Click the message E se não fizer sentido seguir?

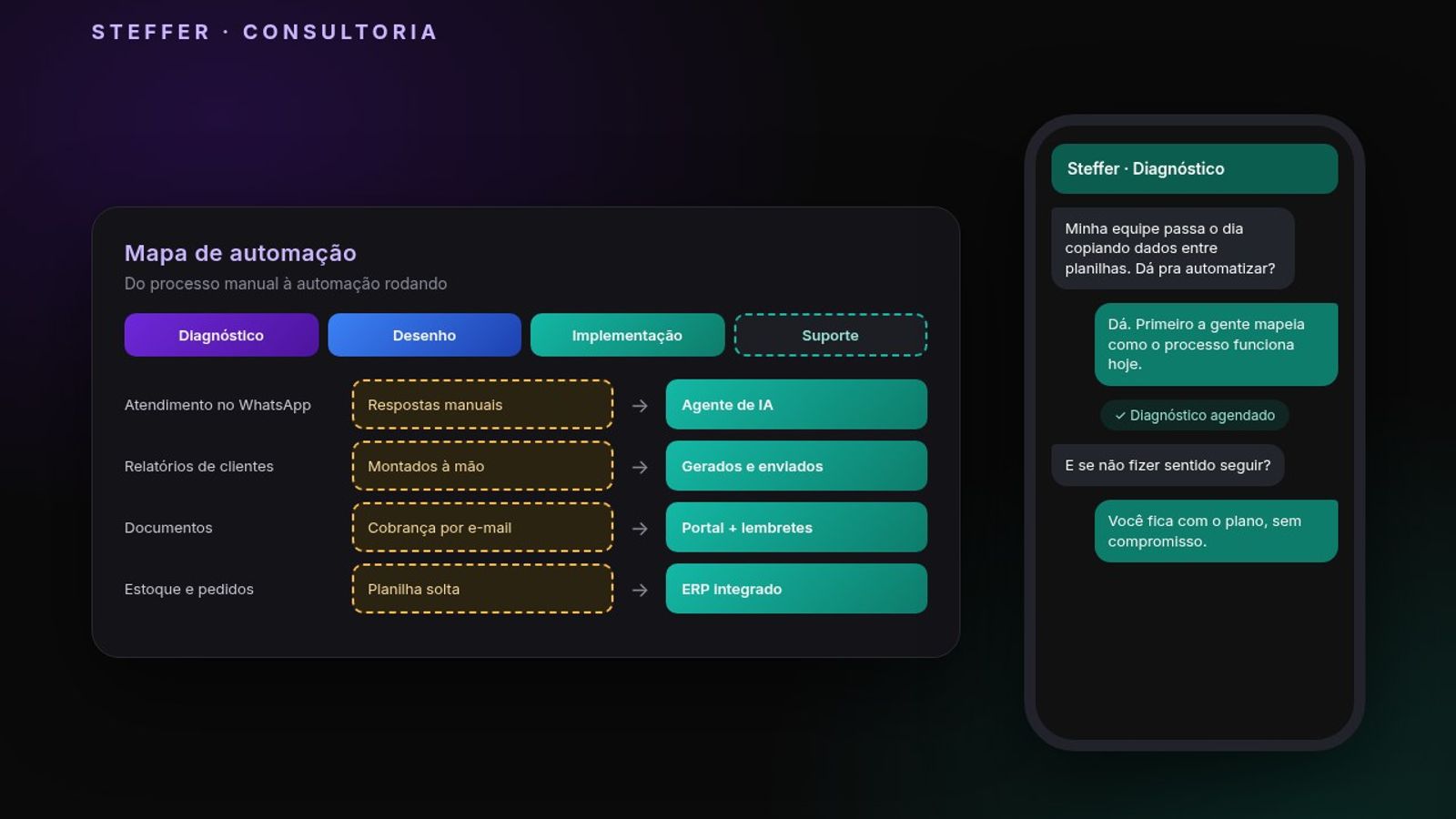point(1168,465)
